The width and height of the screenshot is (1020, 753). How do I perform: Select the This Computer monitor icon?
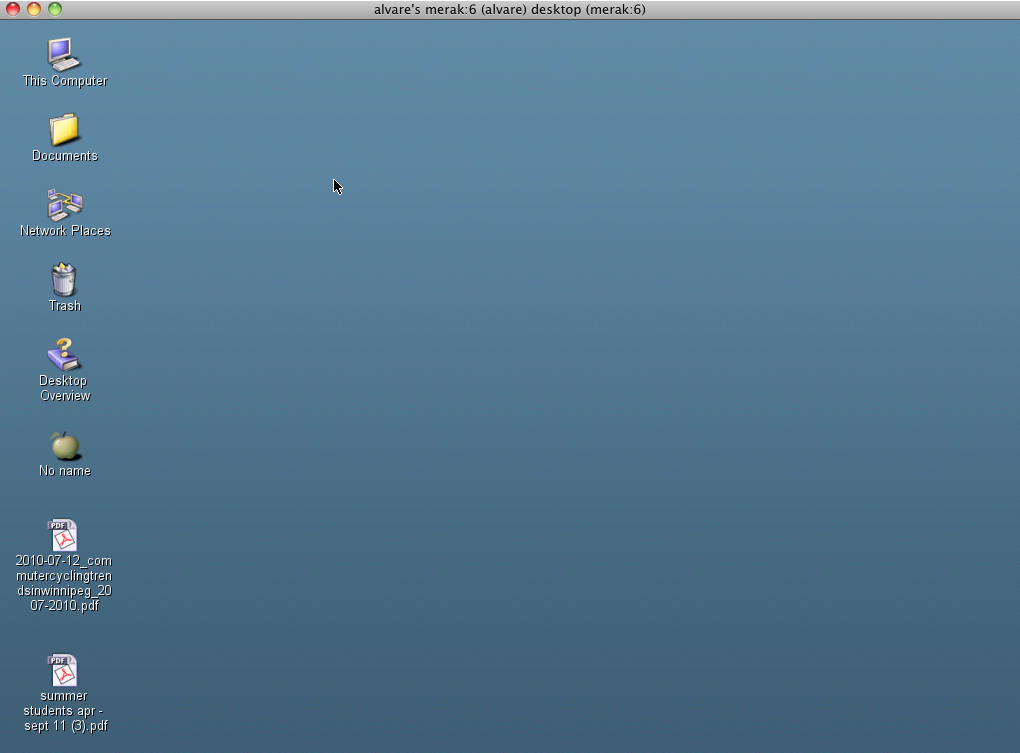pos(64,54)
